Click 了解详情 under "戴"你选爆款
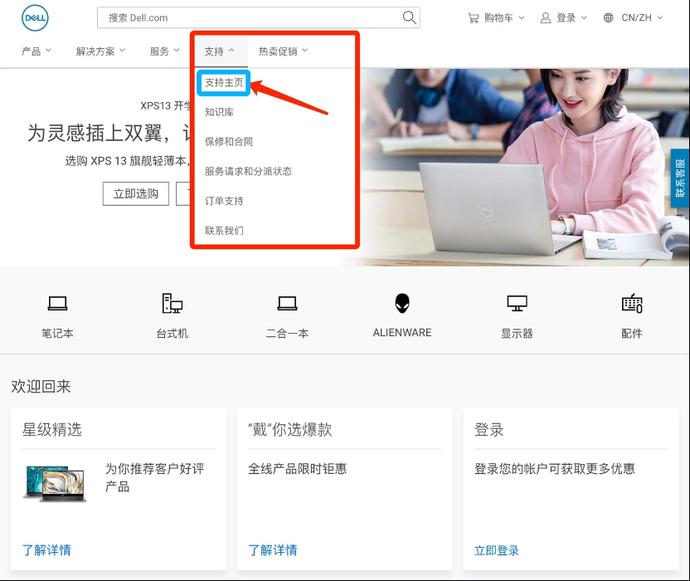The height and width of the screenshot is (581, 690). [272, 550]
